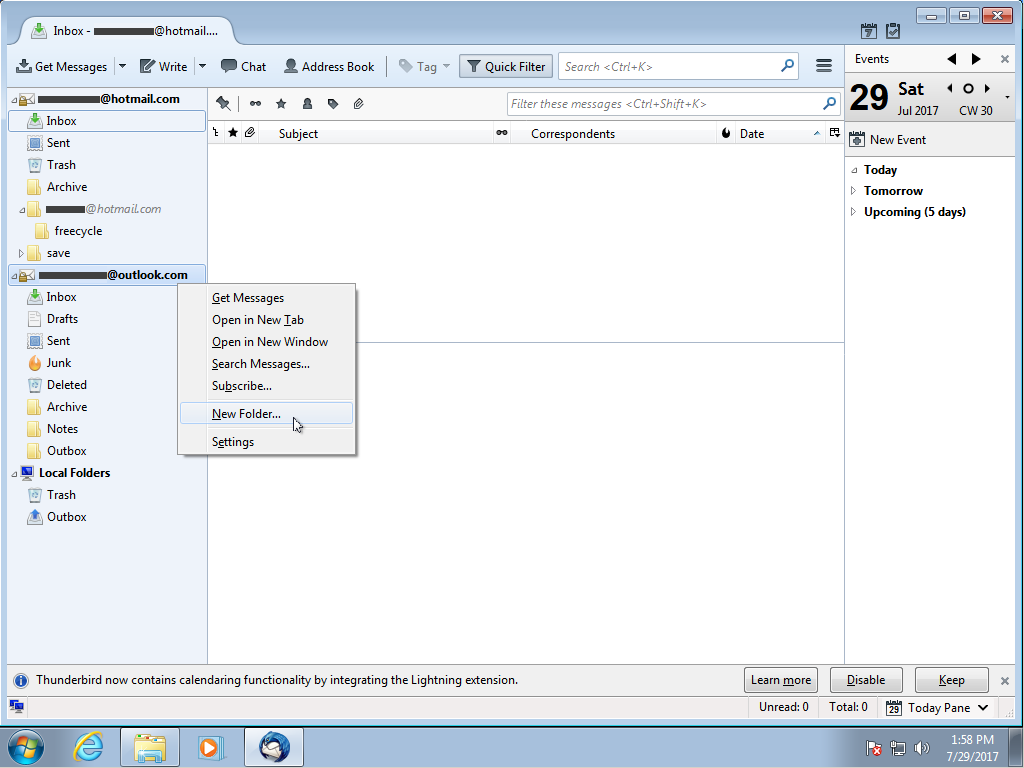The width and height of the screenshot is (1024, 768).
Task: Open the Calendar tab icon
Action: (869, 31)
